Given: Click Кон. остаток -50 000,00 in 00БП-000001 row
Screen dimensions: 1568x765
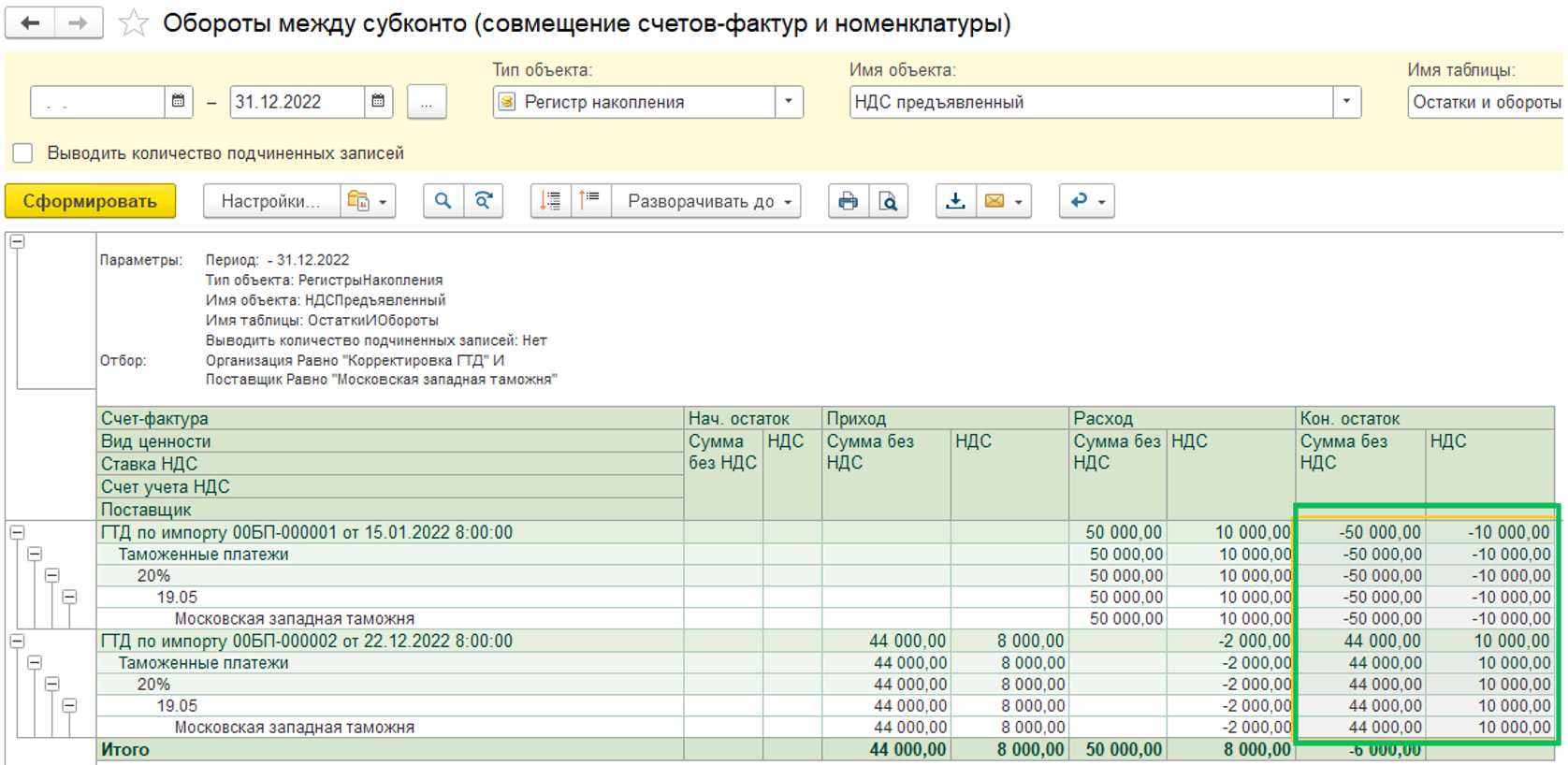Looking at the screenshot, I should [1361, 532].
